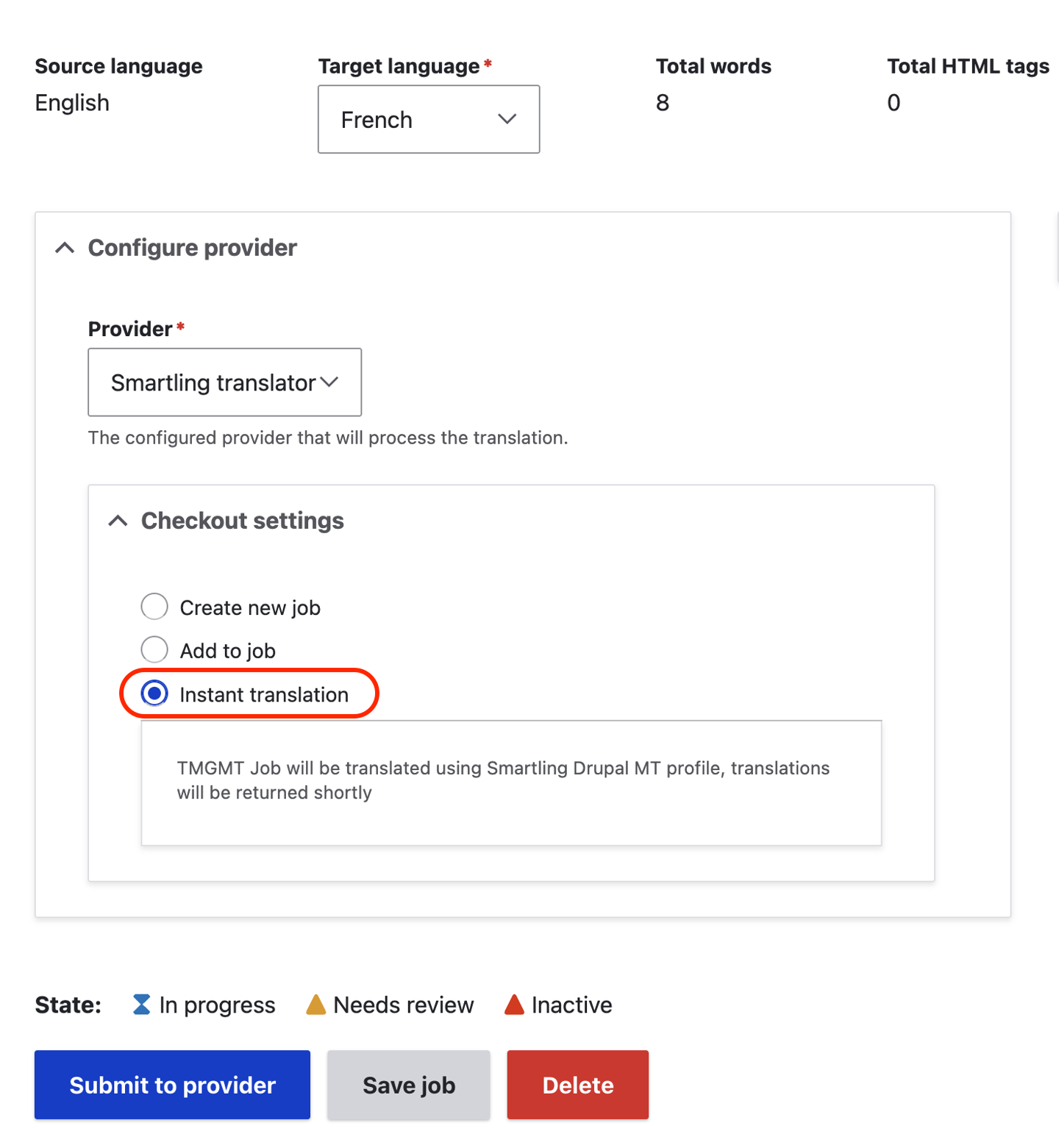
Task: Open the Provider dropdown showing Smartling translator
Action: (224, 382)
